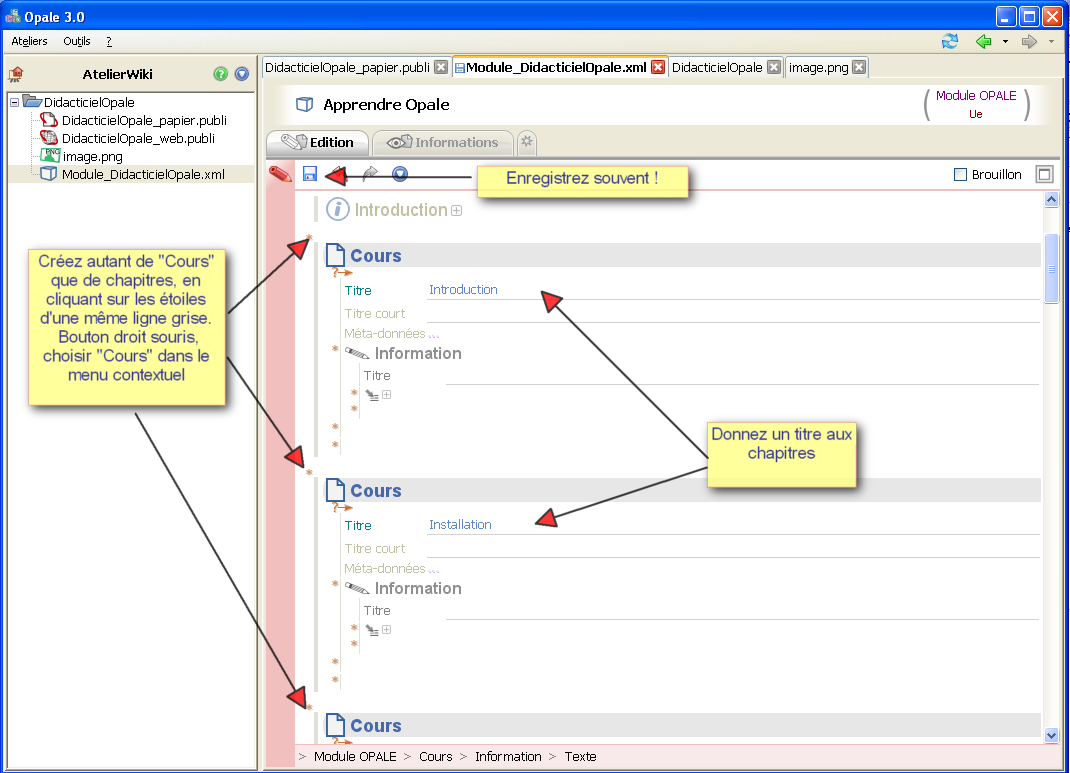This screenshot has height=773, width=1070.
Task: Open the back arrow history dropdown
Action: [1005, 42]
